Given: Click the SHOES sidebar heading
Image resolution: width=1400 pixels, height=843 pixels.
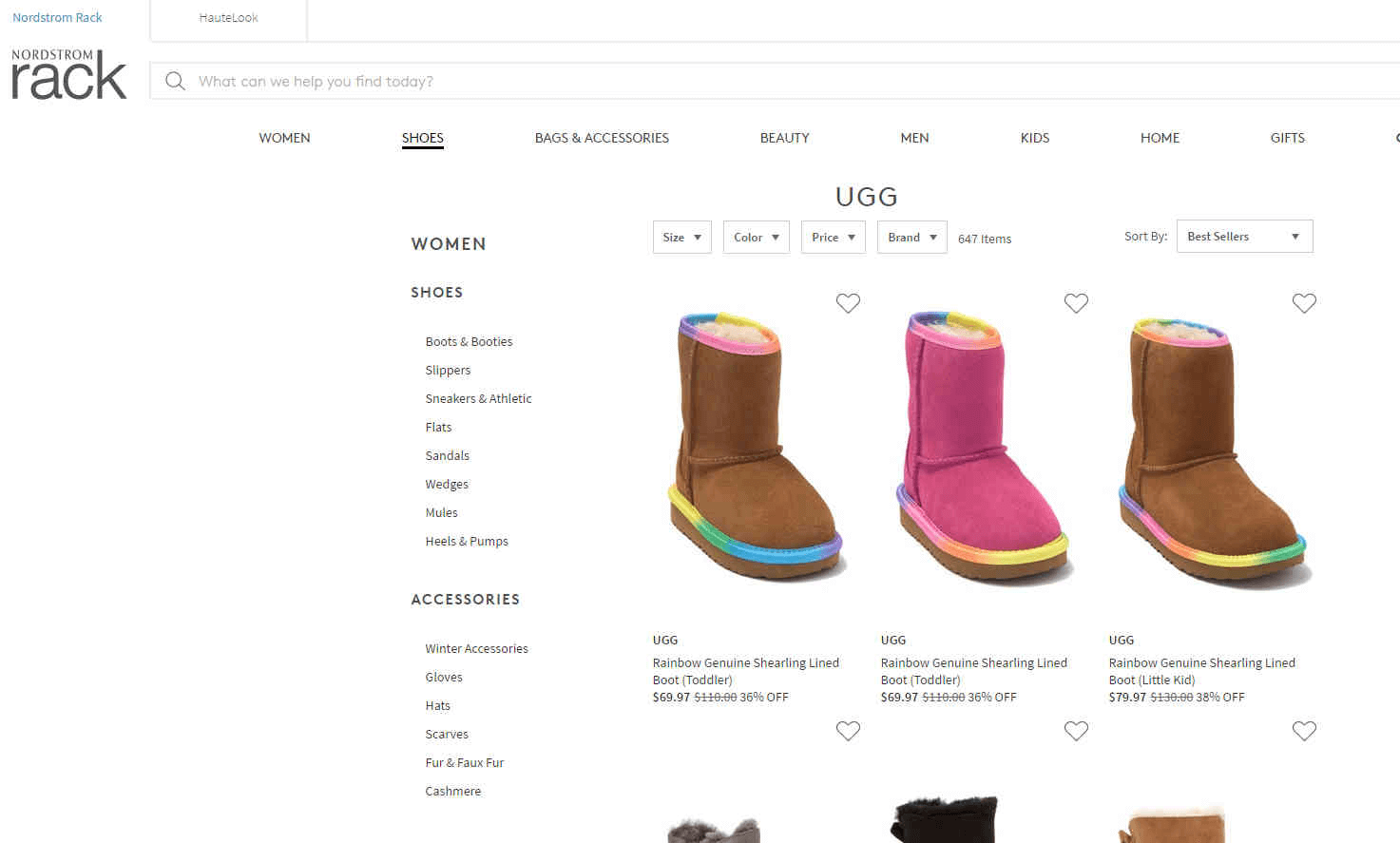Looking at the screenshot, I should click(436, 292).
